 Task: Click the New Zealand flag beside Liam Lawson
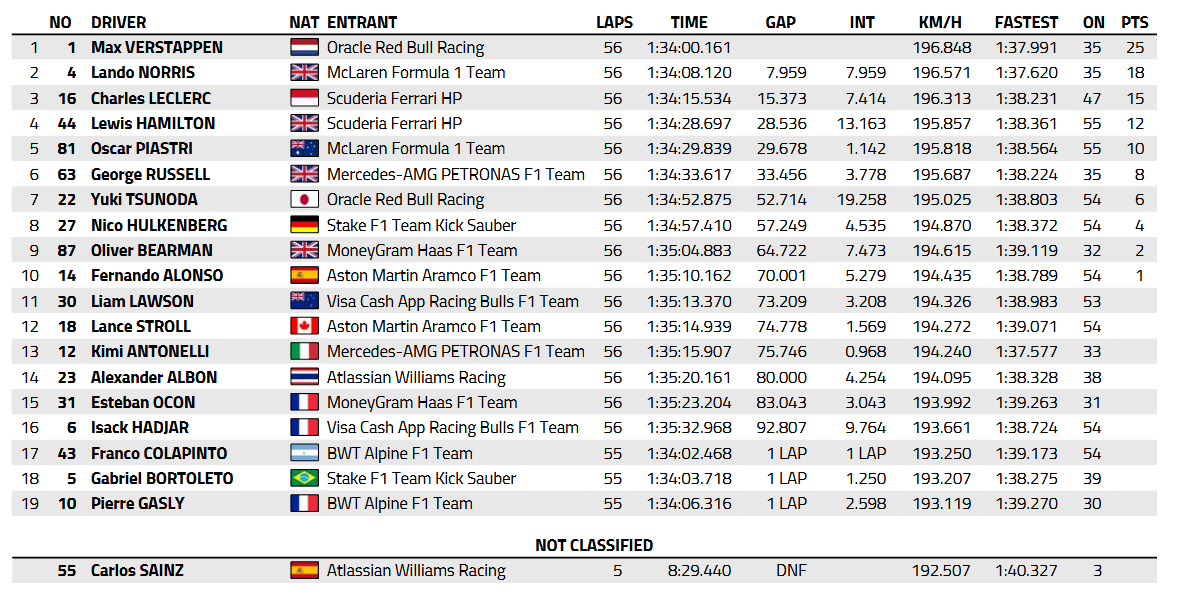pyautogui.click(x=304, y=301)
